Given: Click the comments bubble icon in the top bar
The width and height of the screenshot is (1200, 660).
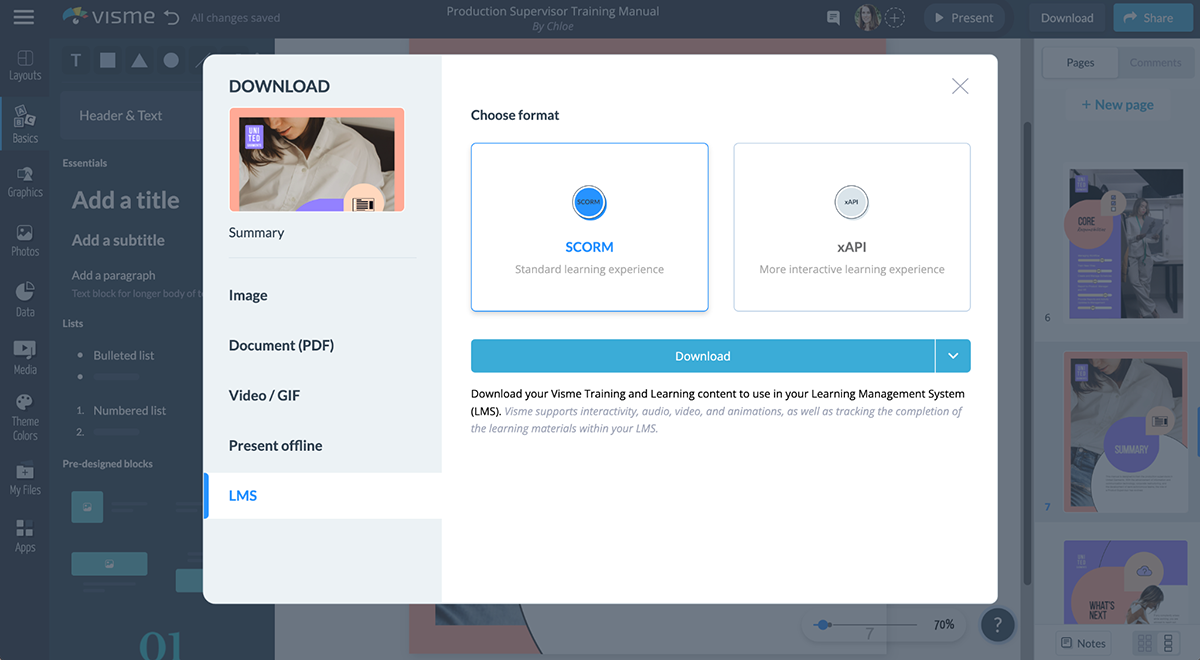Looking at the screenshot, I should point(832,17).
